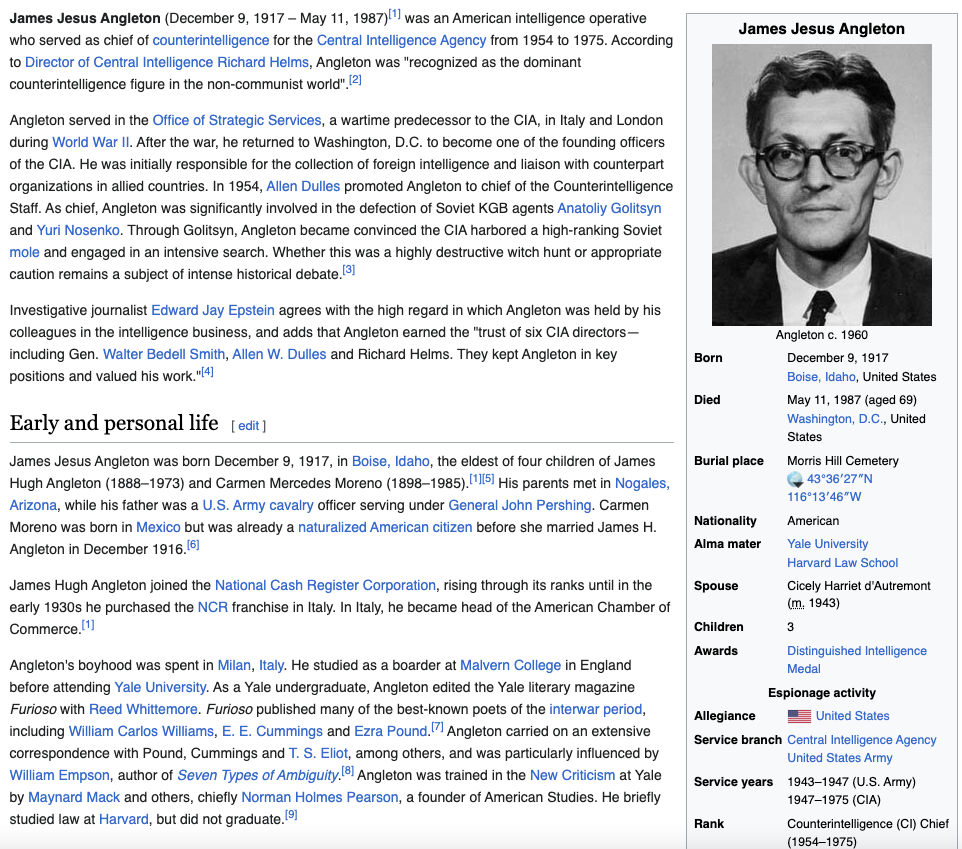Click citation [2] in intro paragraph
The image size is (962, 849).
(355, 80)
